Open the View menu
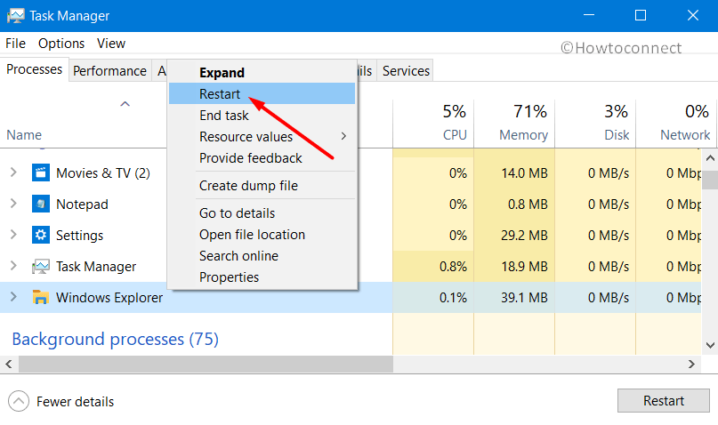This screenshot has height=425, width=718. click(111, 44)
